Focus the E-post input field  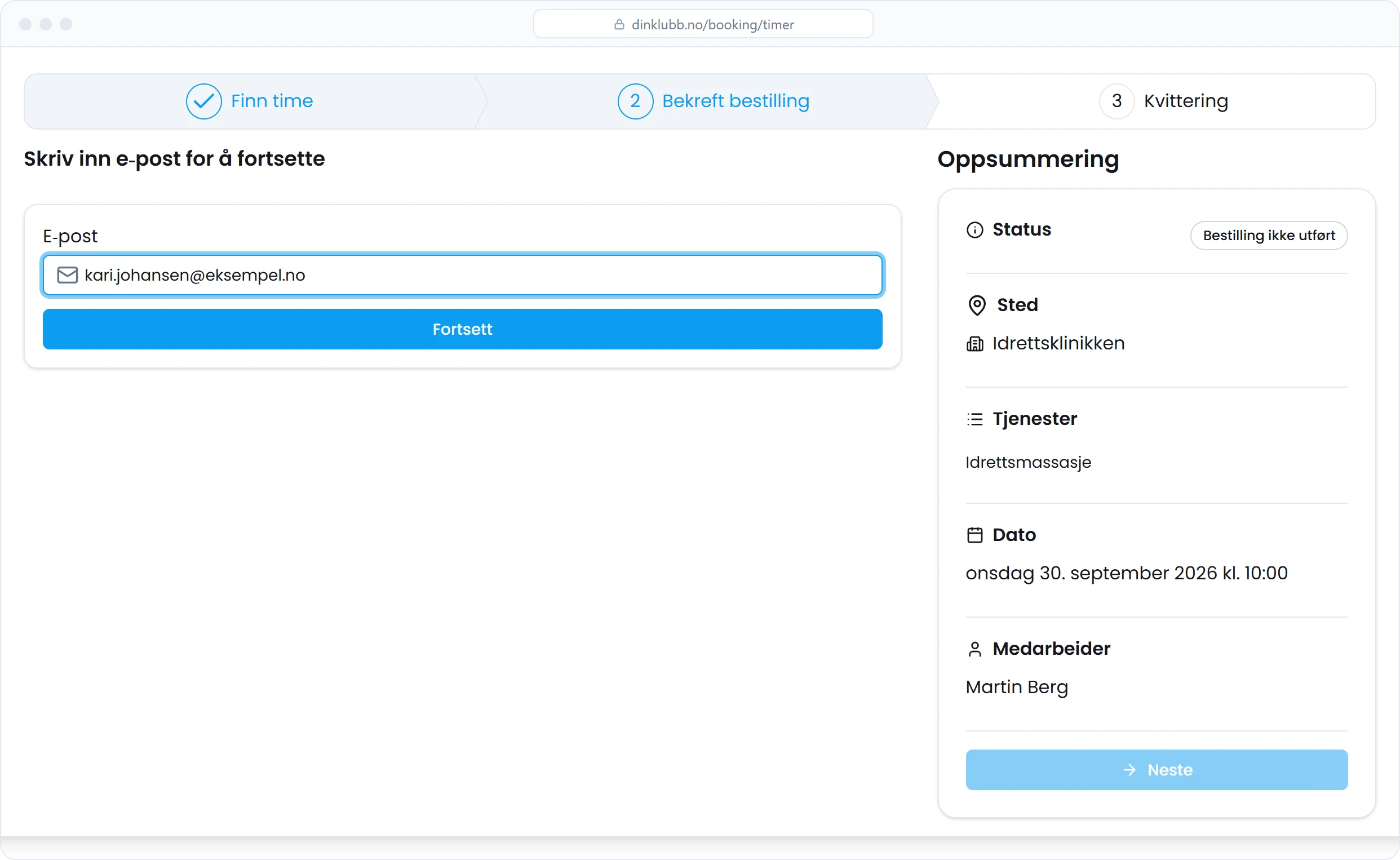(x=462, y=275)
